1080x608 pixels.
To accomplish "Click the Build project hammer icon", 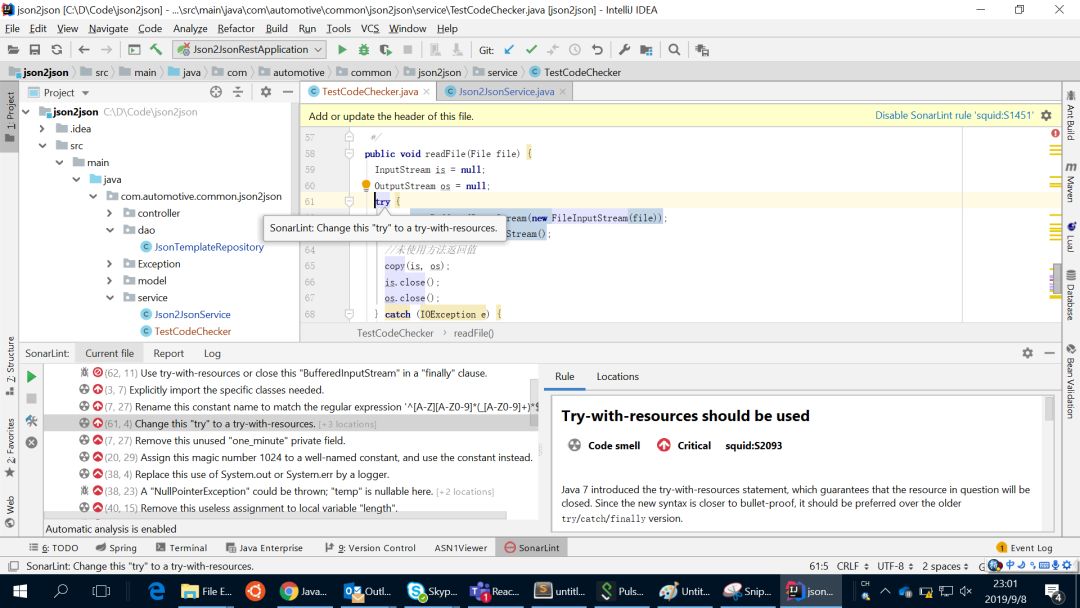I will coord(156,50).
